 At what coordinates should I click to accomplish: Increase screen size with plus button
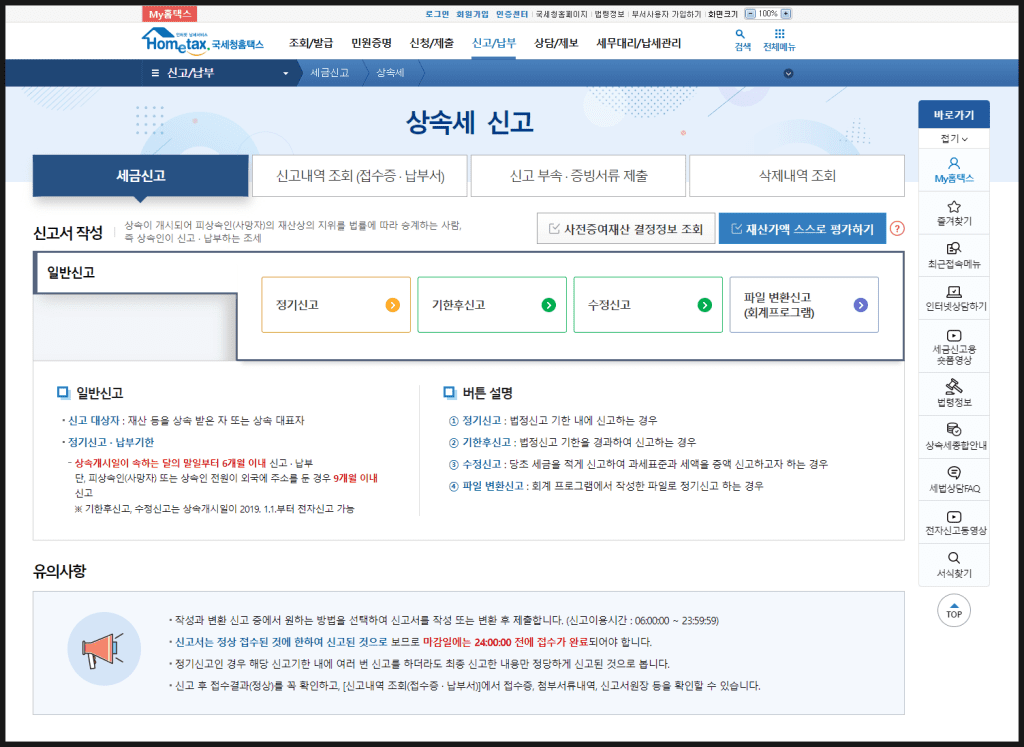coord(786,14)
